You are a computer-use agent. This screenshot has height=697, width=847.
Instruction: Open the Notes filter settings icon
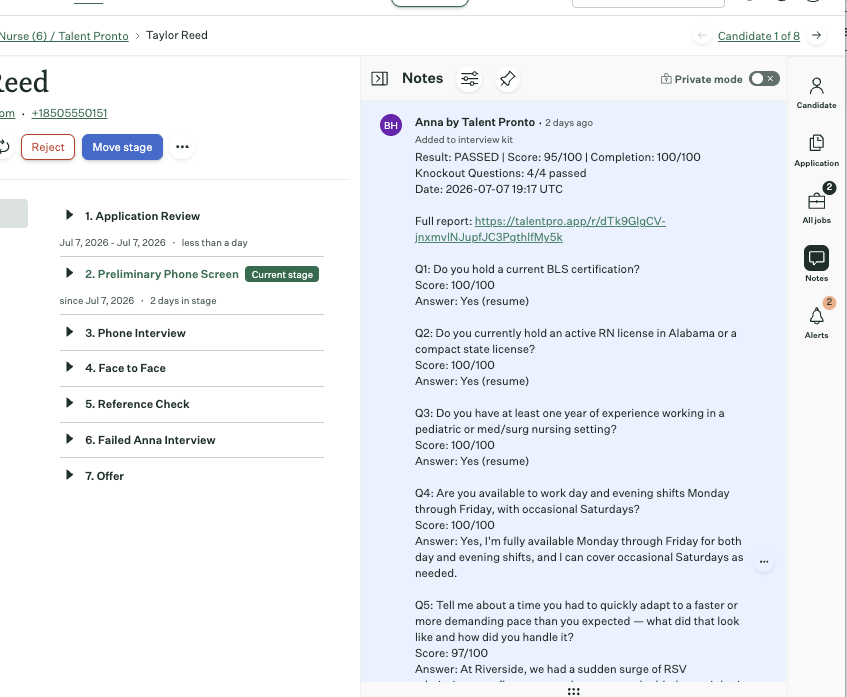469,79
